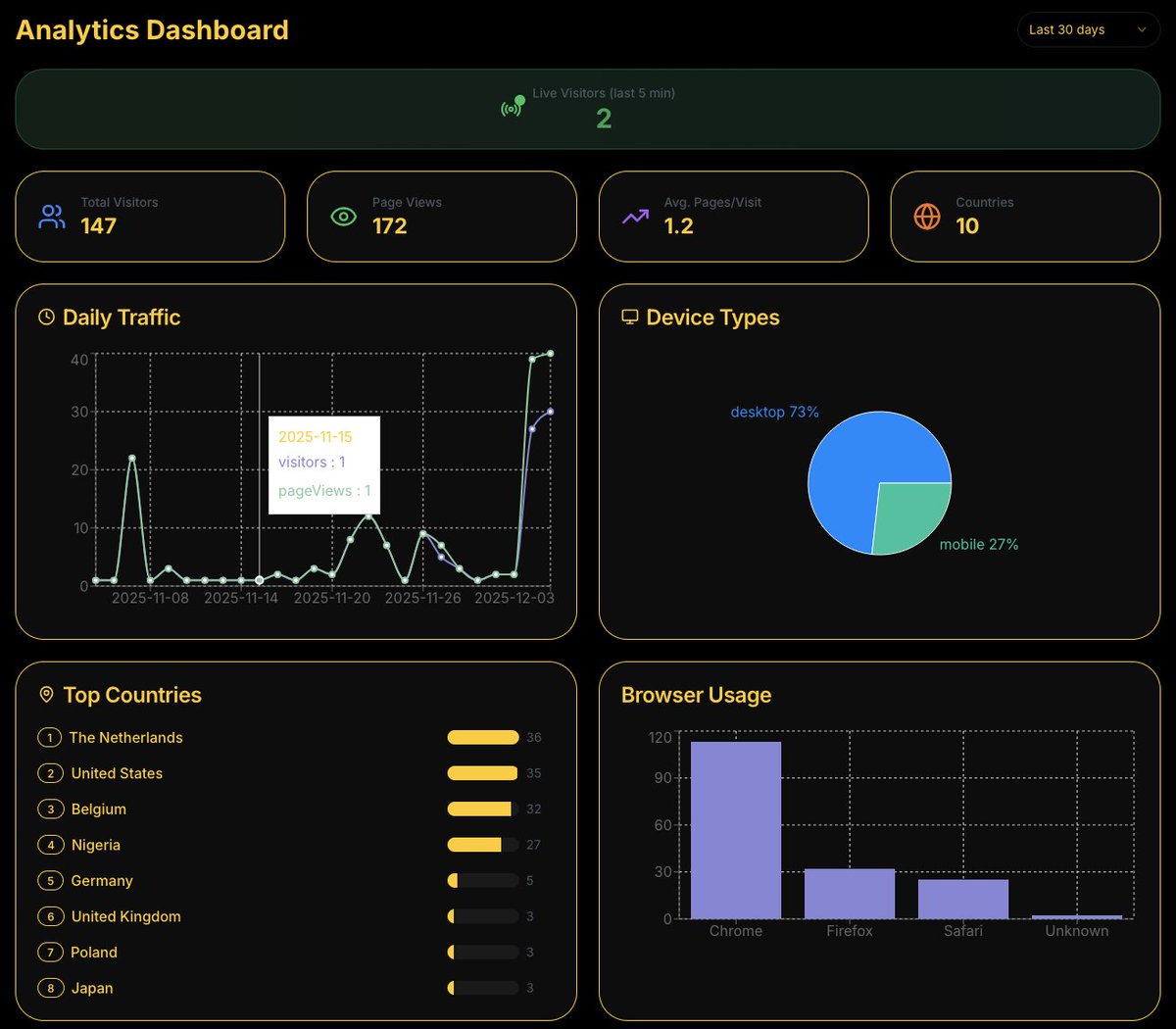The height and width of the screenshot is (1029, 1176).
Task: Click the Belgium progress bar
Action: pyautogui.click(x=483, y=809)
